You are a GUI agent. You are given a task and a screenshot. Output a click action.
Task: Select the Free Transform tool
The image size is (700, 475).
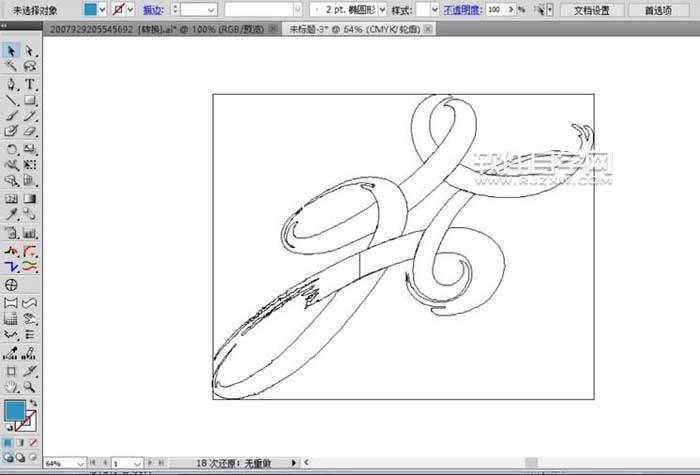(x=29, y=165)
